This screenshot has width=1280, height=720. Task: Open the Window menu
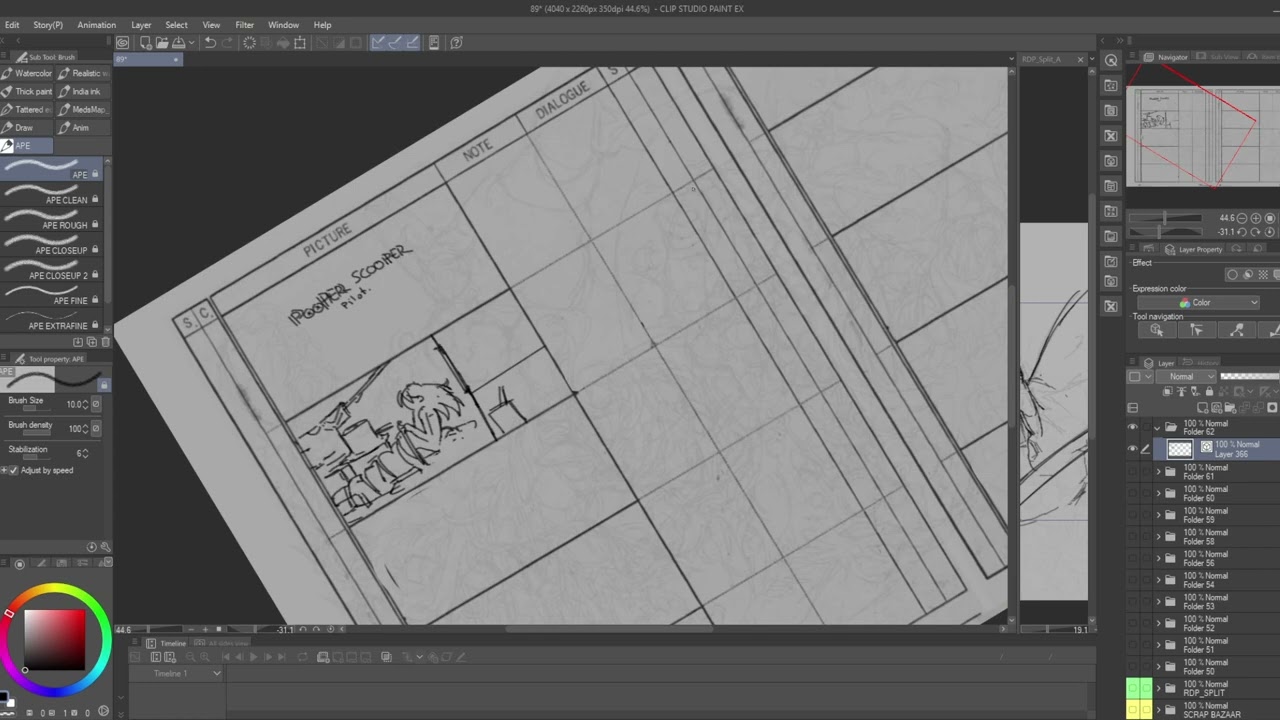point(283,25)
